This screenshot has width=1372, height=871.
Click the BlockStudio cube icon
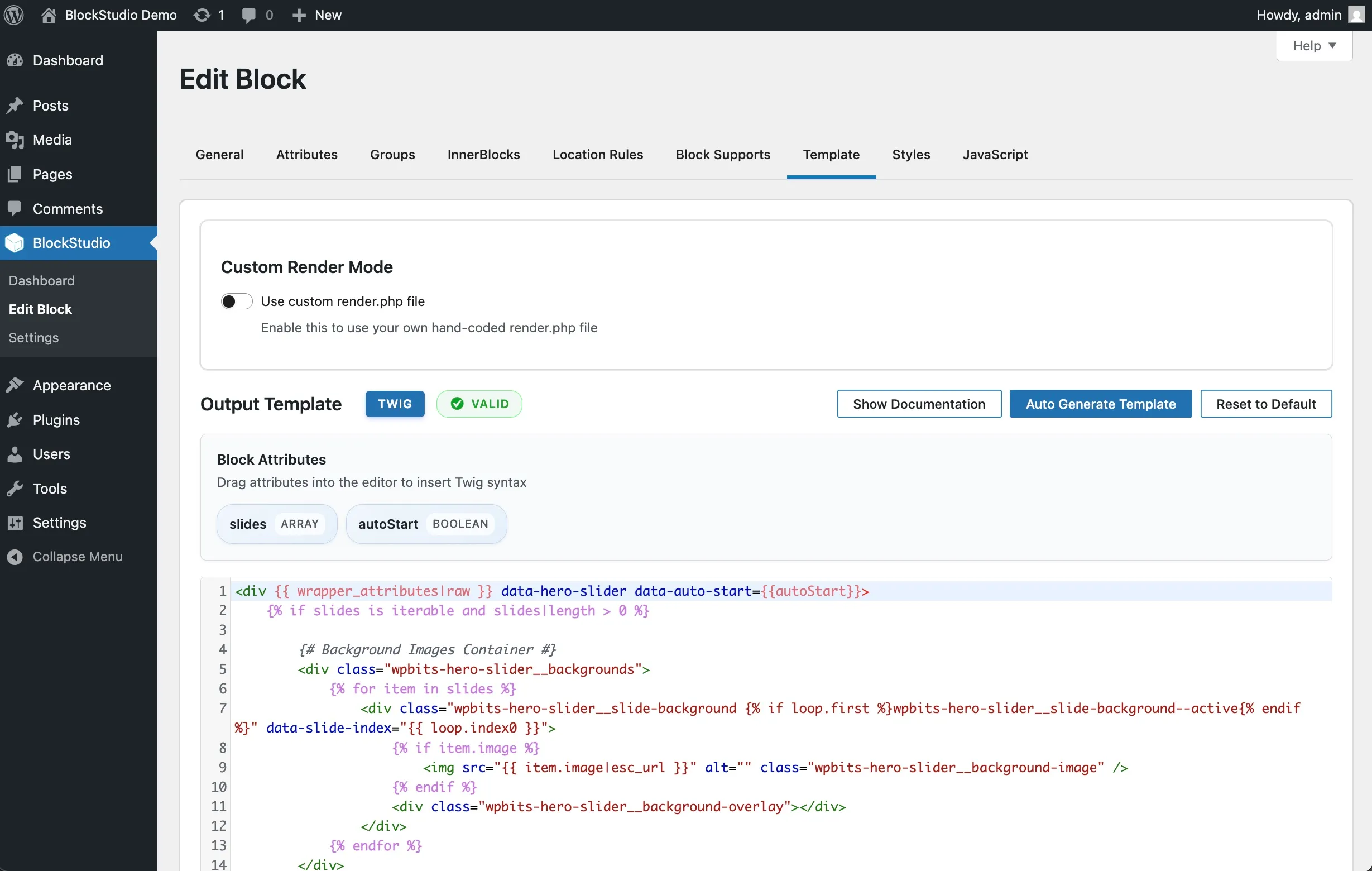(x=15, y=243)
